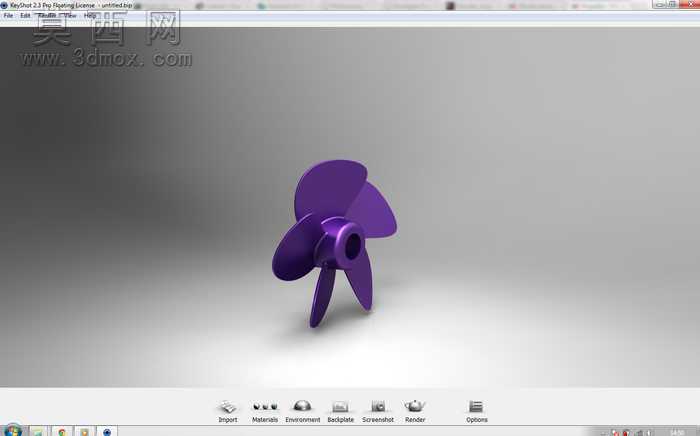Viewport: 700px width, 436px height.
Task: Open the Options panel
Action: pos(476,411)
